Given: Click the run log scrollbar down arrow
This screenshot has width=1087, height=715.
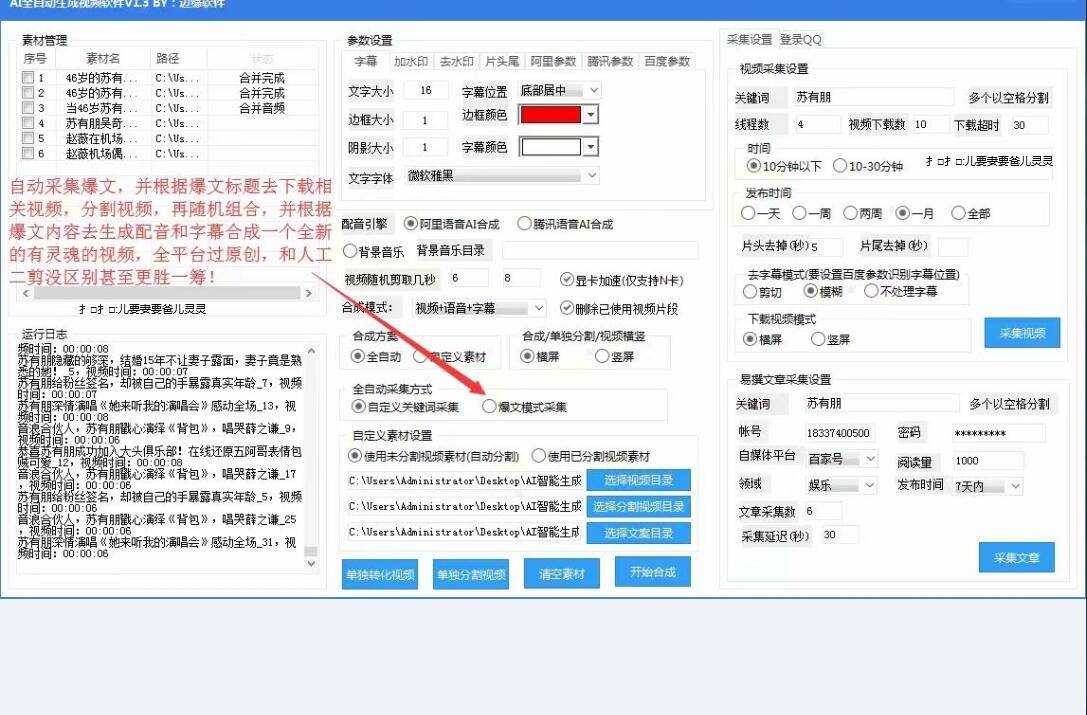Looking at the screenshot, I should pos(311,563).
